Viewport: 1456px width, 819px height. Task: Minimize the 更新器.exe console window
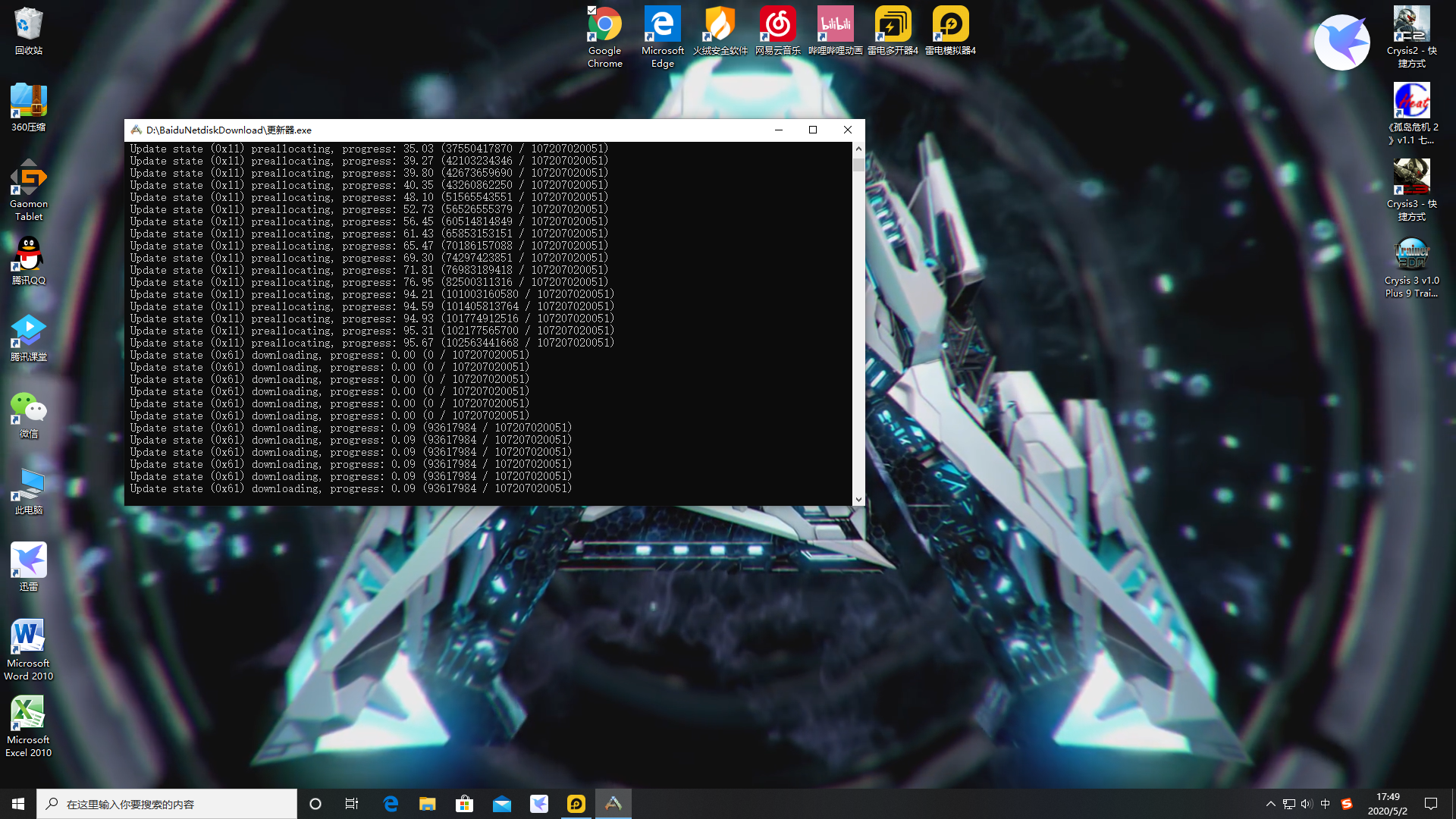click(778, 130)
